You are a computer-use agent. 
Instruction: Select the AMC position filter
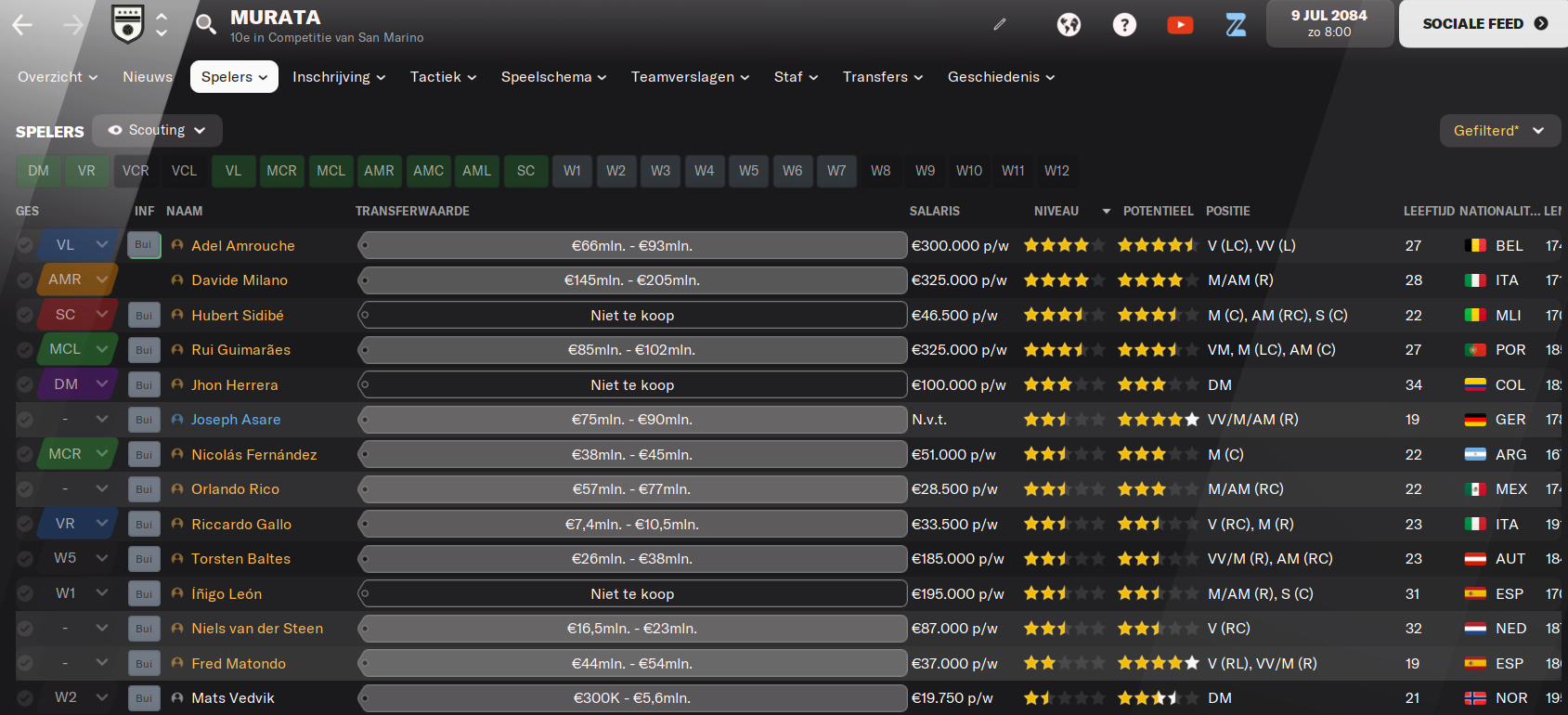[428, 171]
